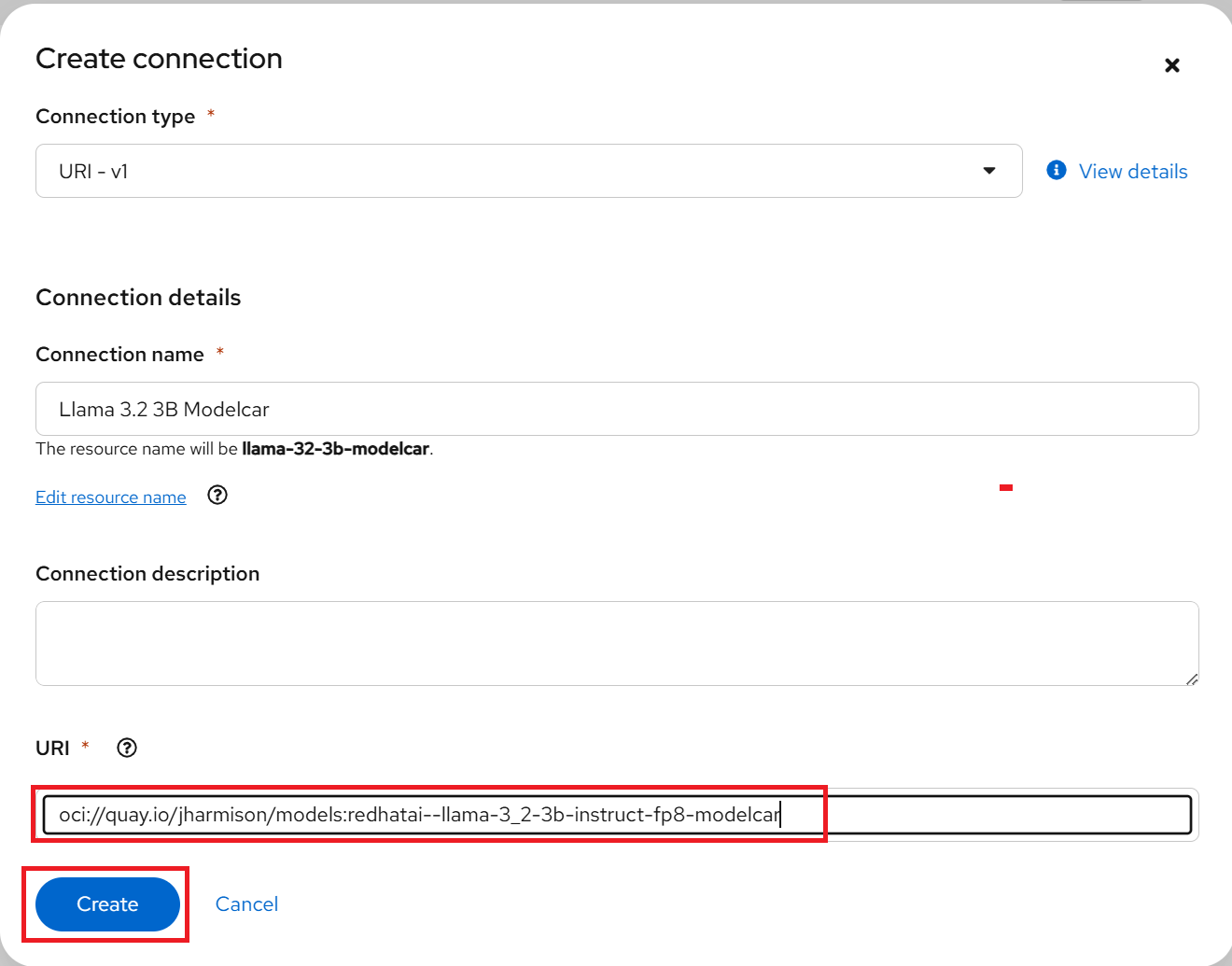Screen dimensions: 1232x966
Task: Click the URI field label
Action: (x=52, y=749)
